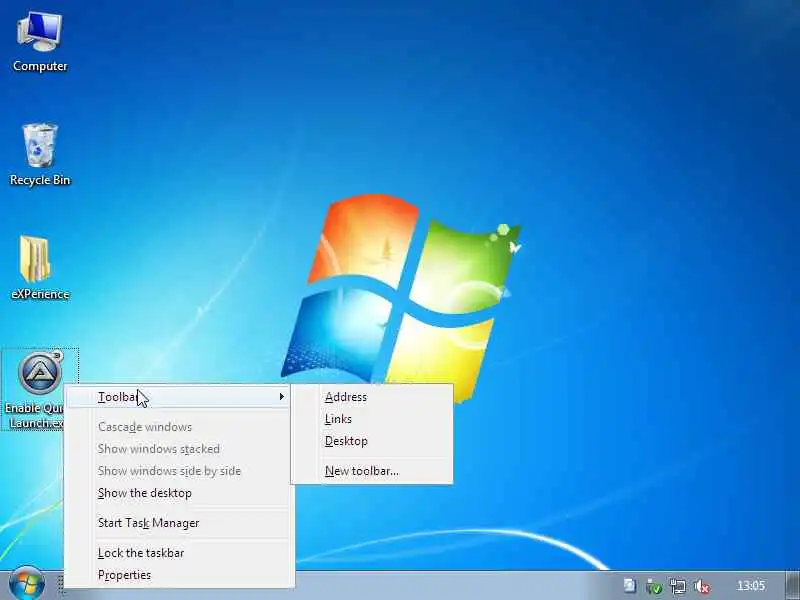Choose Links in the Toolbars submenu
Image resolution: width=800 pixels, height=600 pixels.
point(372,419)
